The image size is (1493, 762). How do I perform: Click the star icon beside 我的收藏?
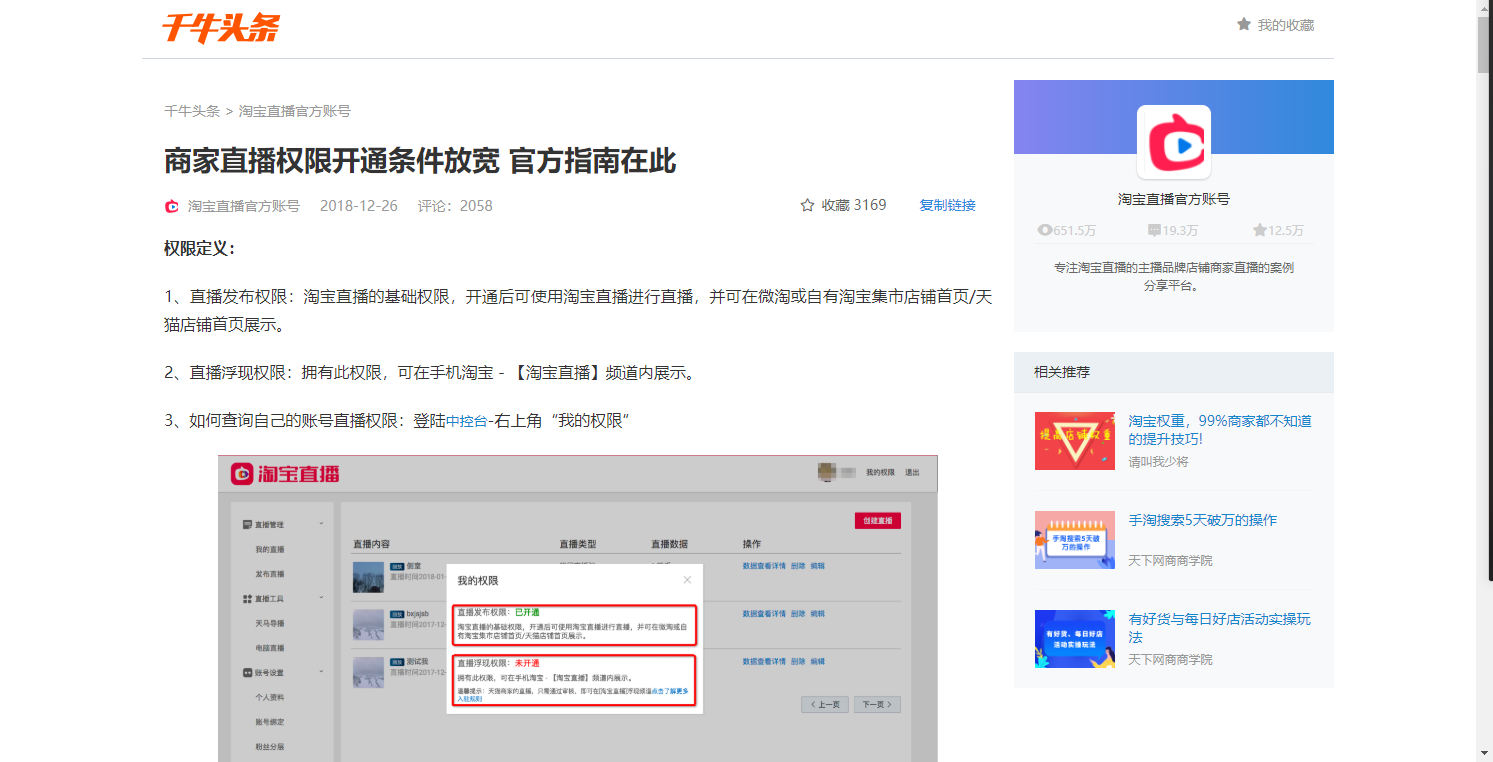pos(1244,24)
